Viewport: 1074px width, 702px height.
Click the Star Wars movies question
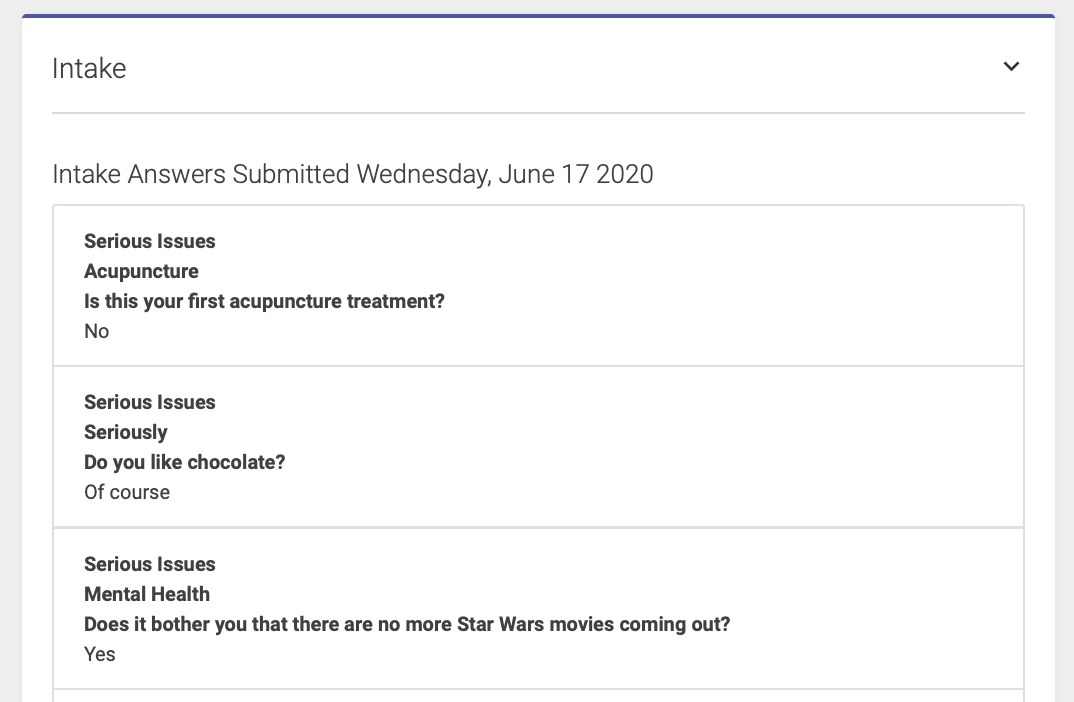click(407, 624)
